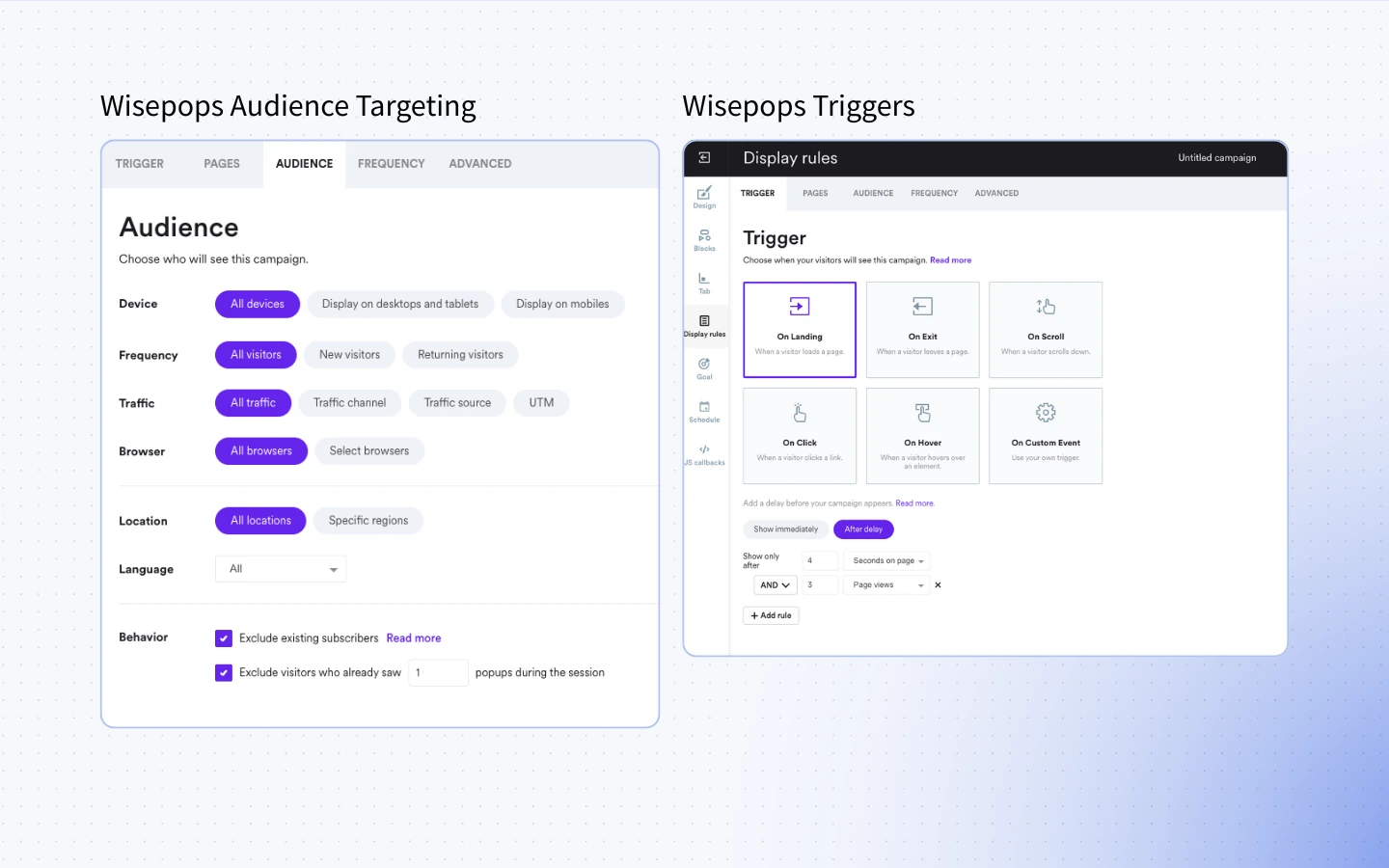
Task: Open ADVANCED tab in Display rules window
Action: tap(996, 194)
